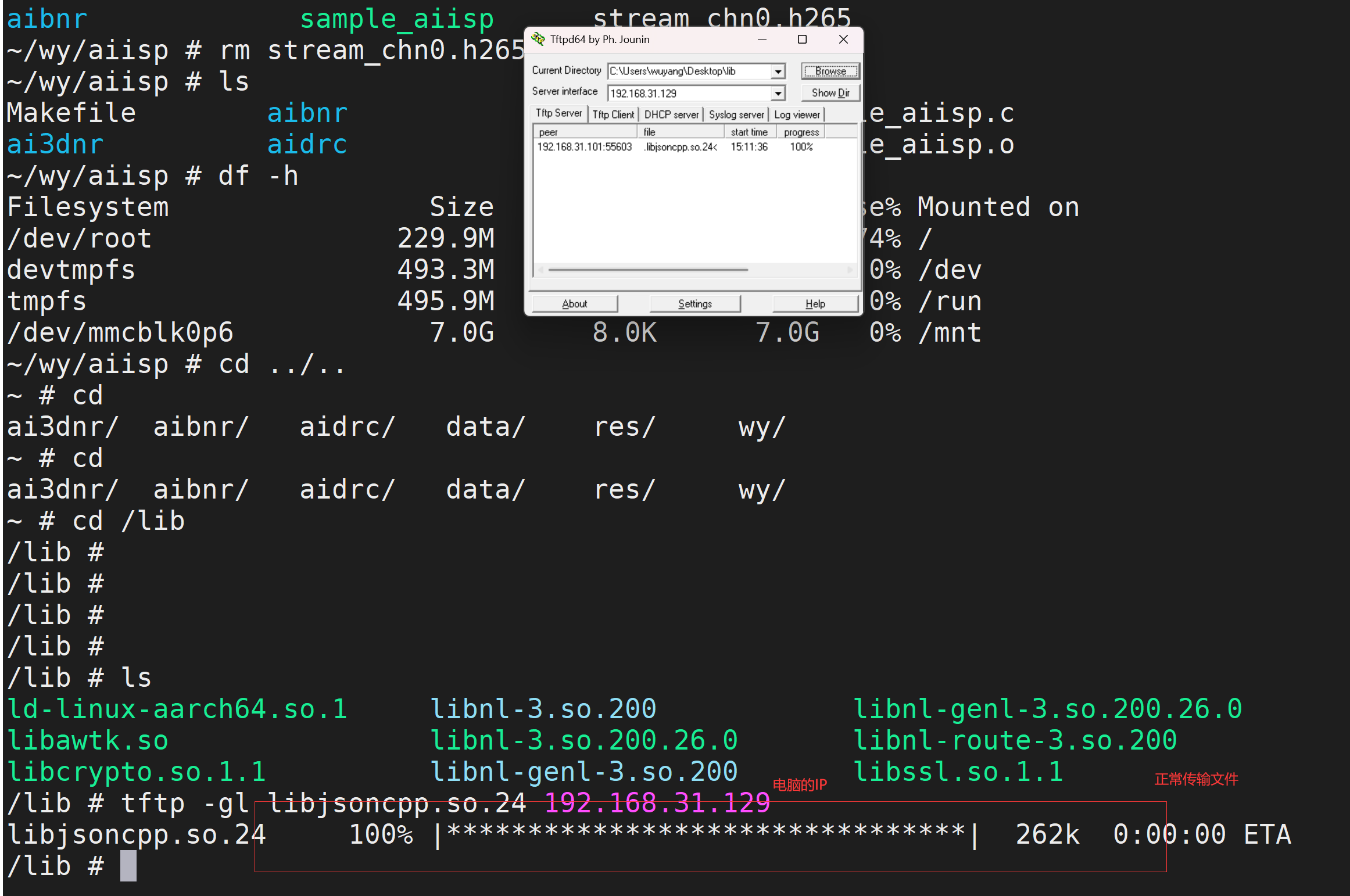Switch to the Tftp Client tab
This screenshot has height=896, width=1350.
point(613,114)
